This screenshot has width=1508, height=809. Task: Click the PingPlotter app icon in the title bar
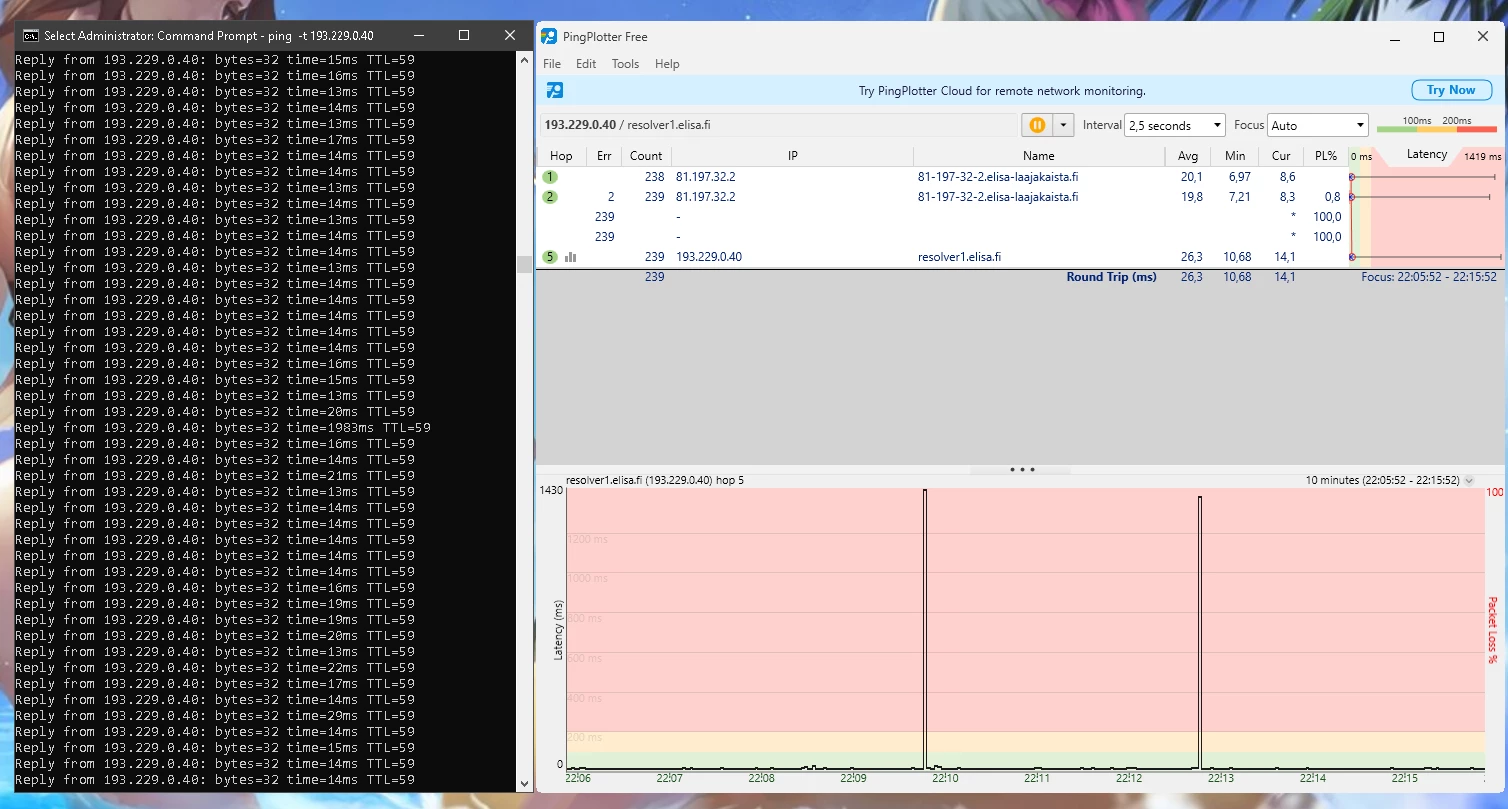[x=549, y=37]
